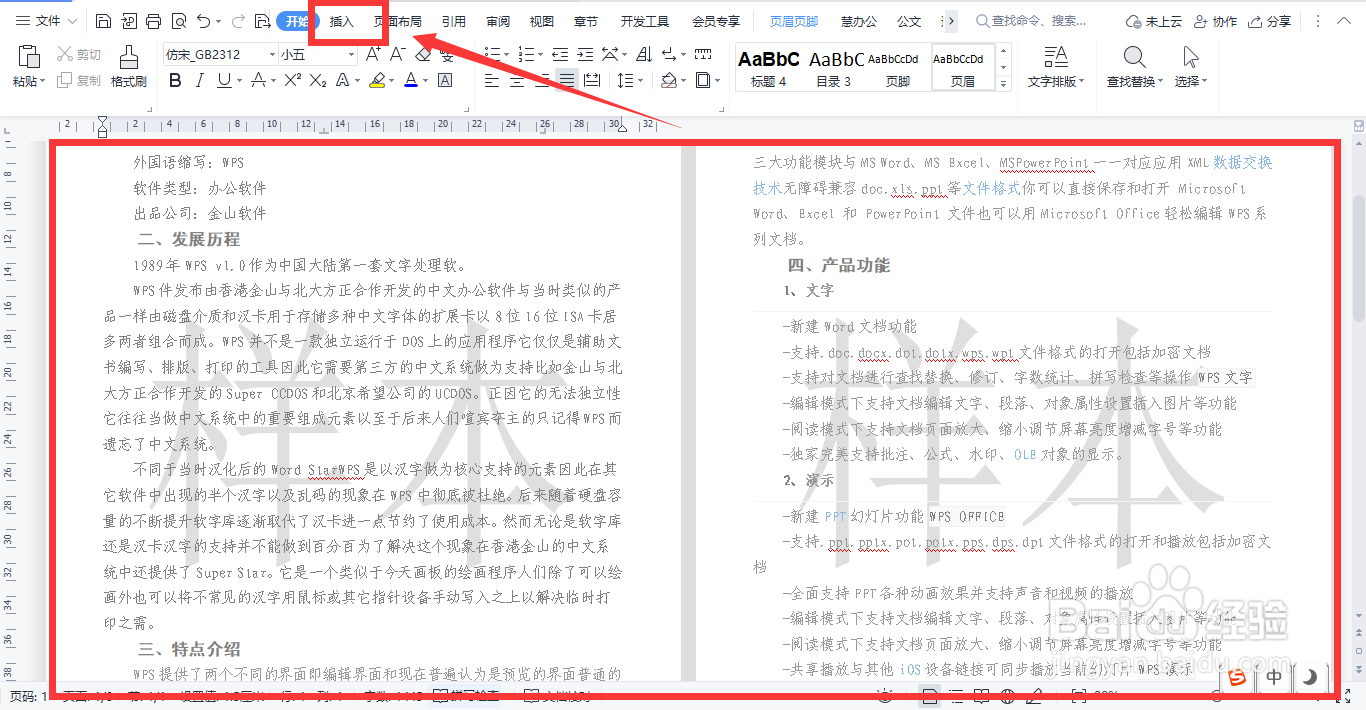1366x710 pixels.
Task: Switch to the 页眉页脚 tab
Action: click(793, 21)
